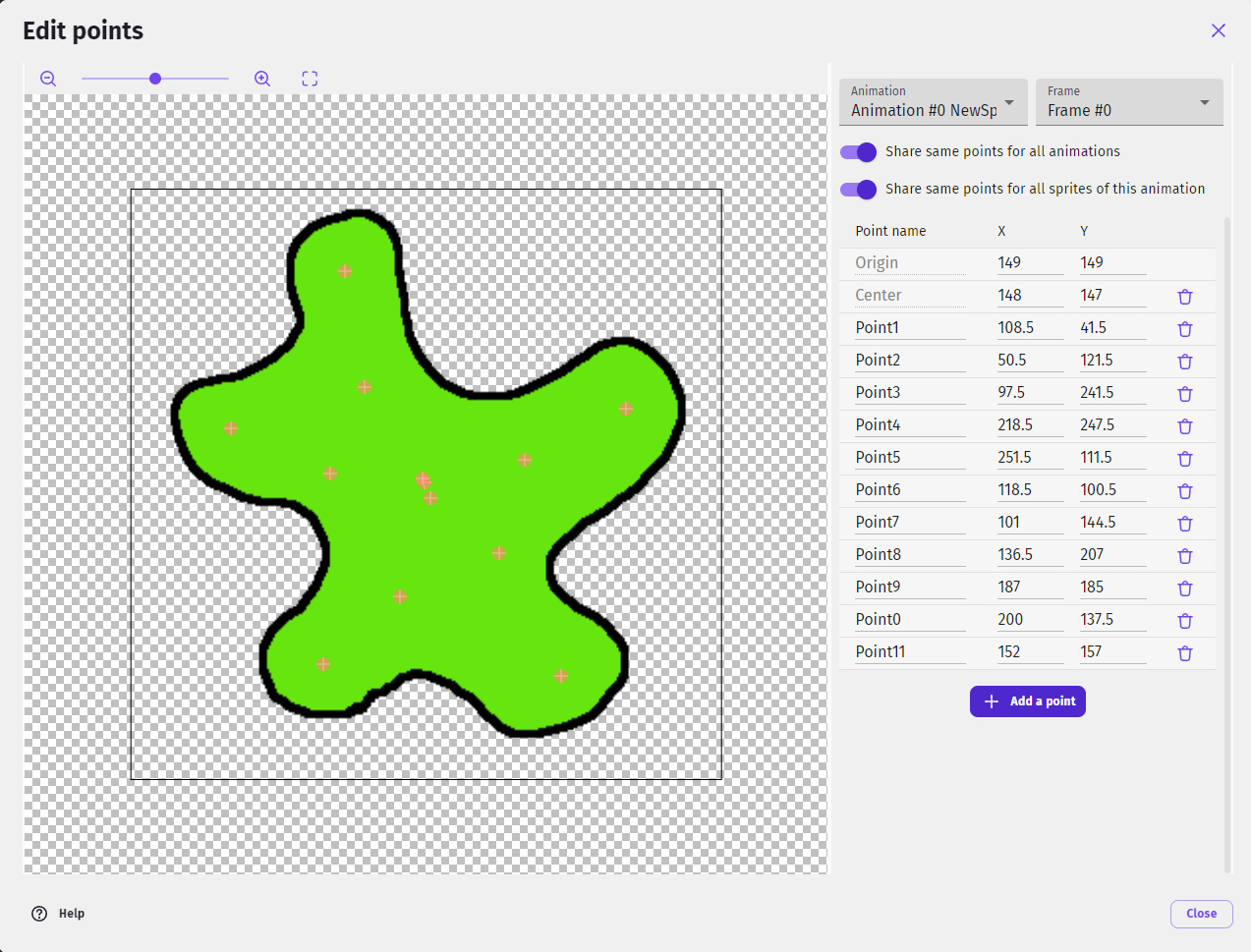Delete Point5 with the trash icon

coord(1184,459)
